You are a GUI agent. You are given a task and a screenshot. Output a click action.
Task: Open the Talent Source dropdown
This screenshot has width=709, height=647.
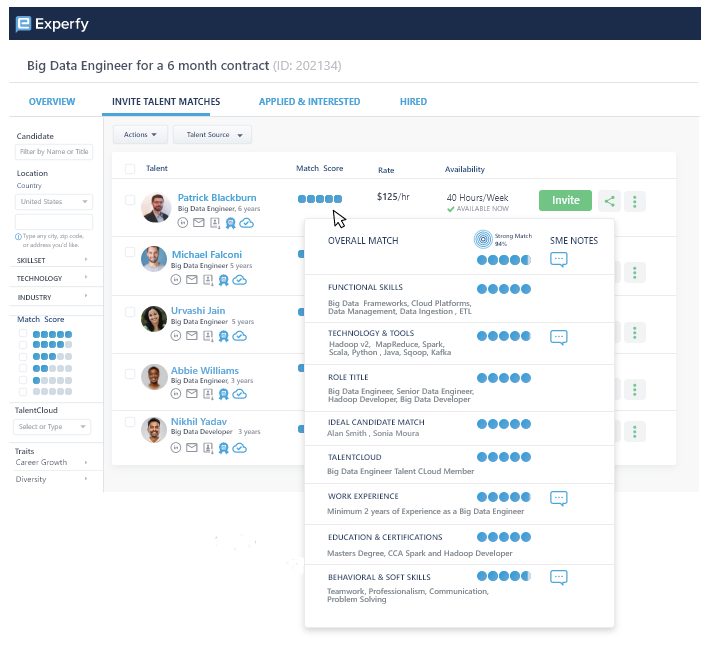pyautogui.click(x=213, y=135)
